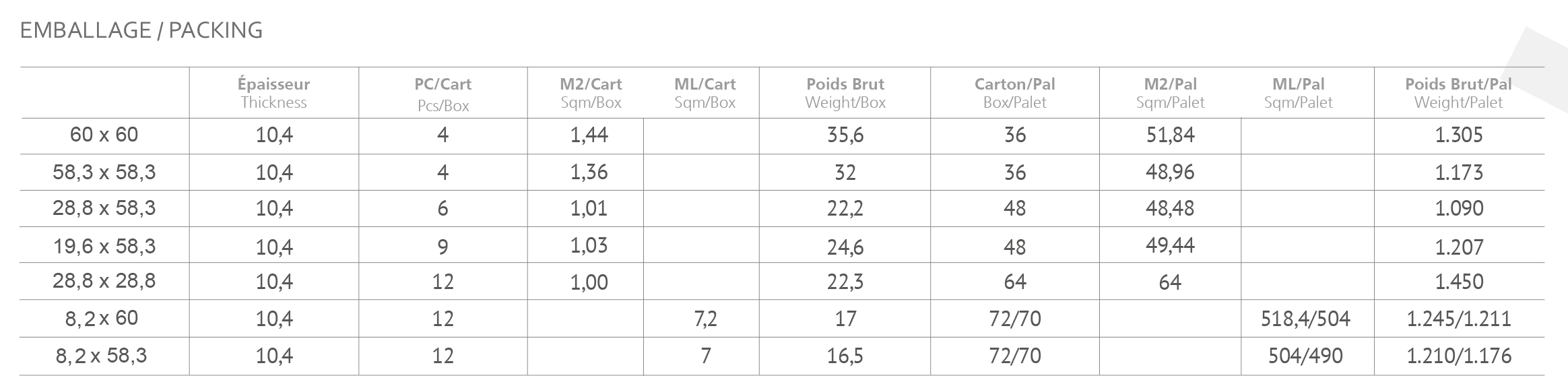The height and width of the screenshot is (380, 1568).
Task: Select the 8,2 x 60 row label
Action: [x=101, y=318]
